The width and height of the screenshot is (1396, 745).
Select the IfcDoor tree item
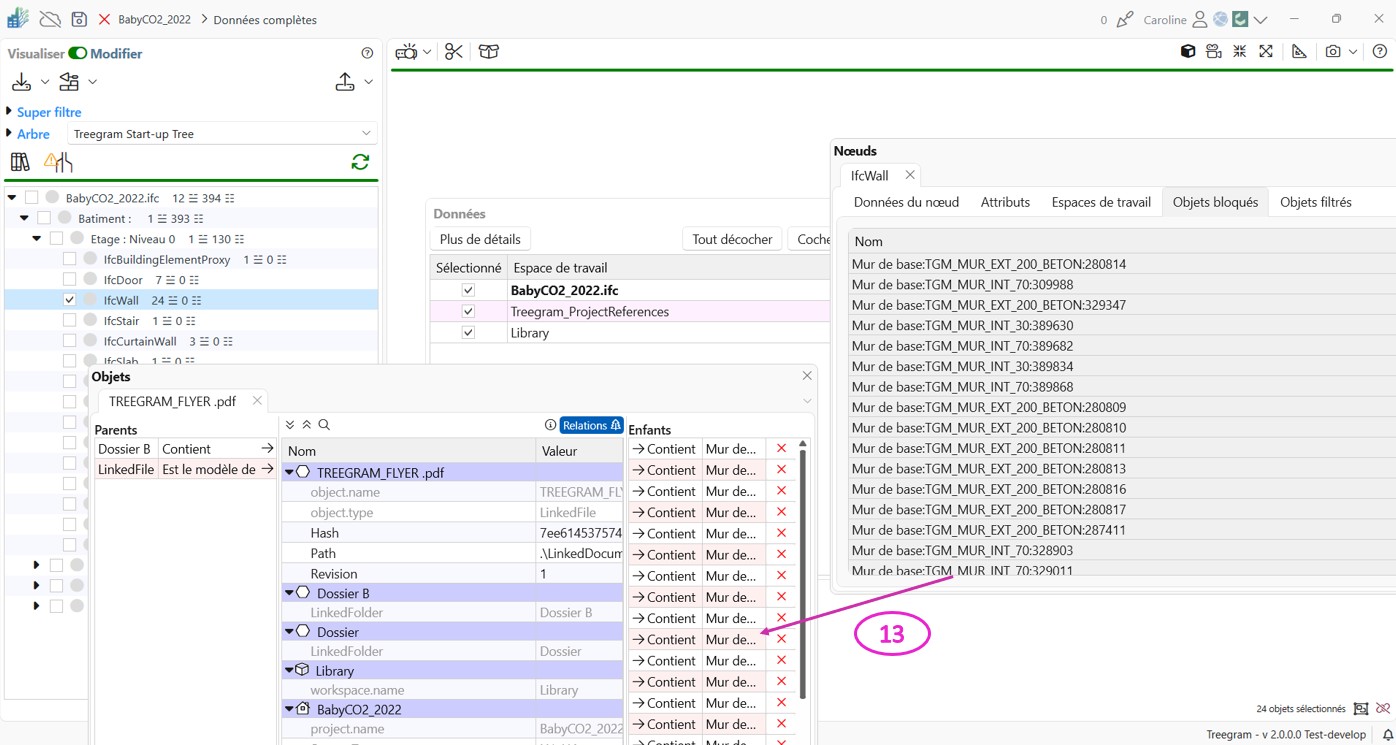(x=123, y=280)
